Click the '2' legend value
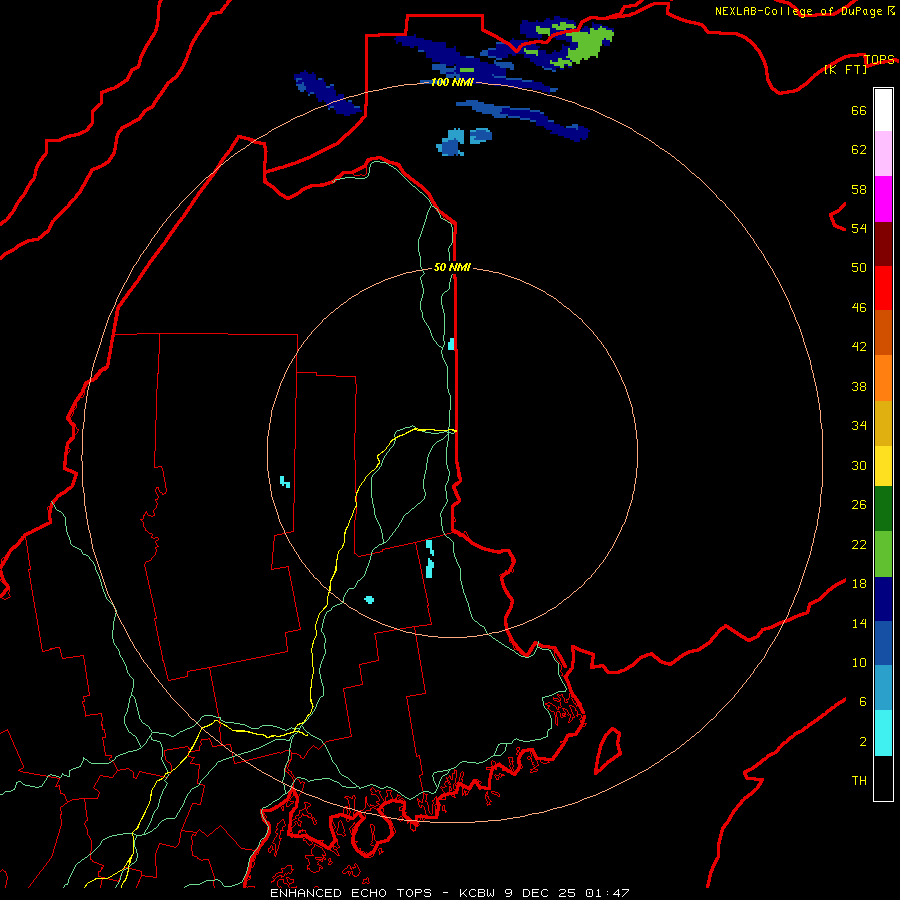The width and height of the screenshot is (900, 900). pyautogui.click(x=863, y=742)
